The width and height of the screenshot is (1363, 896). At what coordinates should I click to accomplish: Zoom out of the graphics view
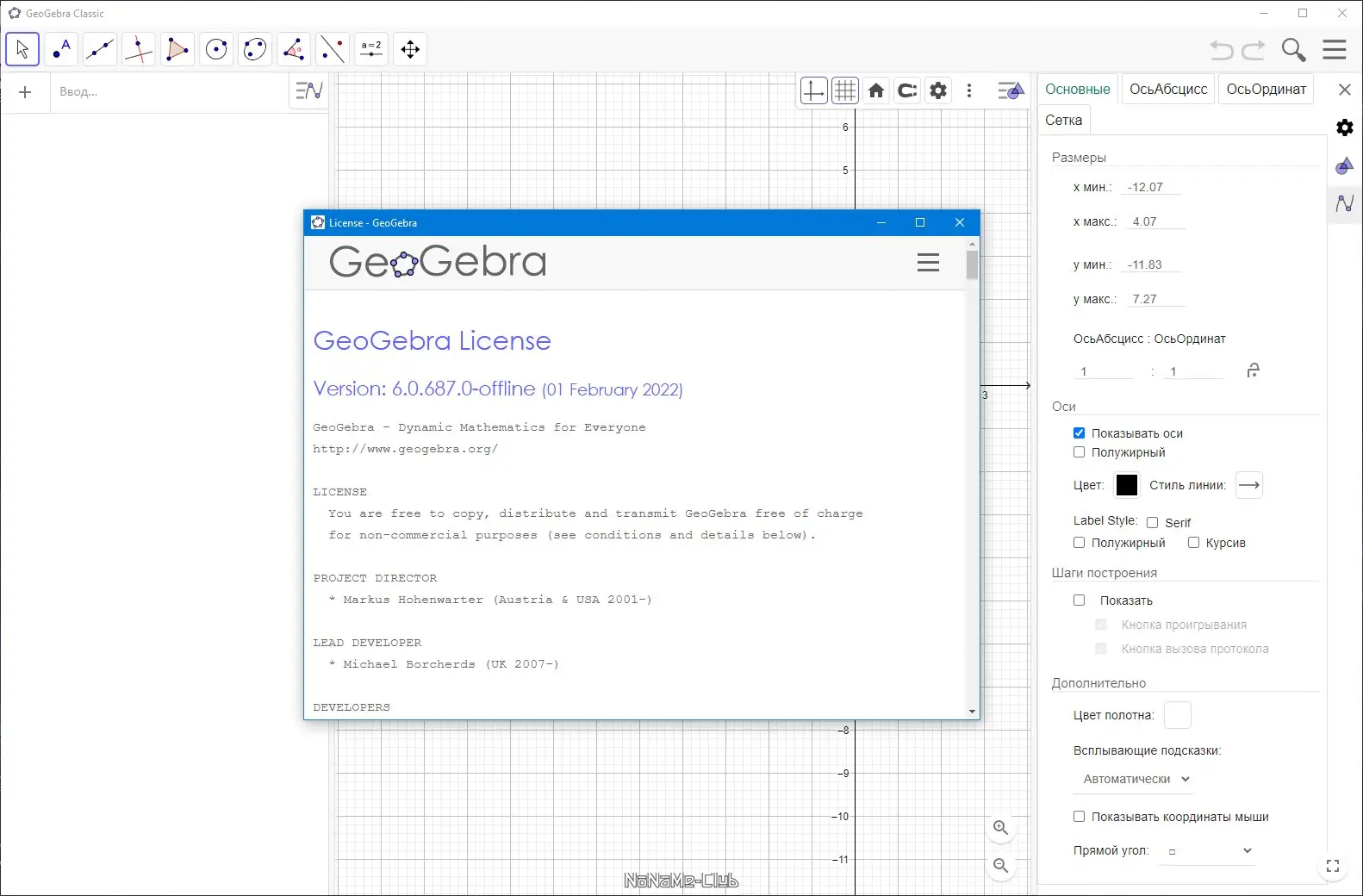pos(1000,865)
